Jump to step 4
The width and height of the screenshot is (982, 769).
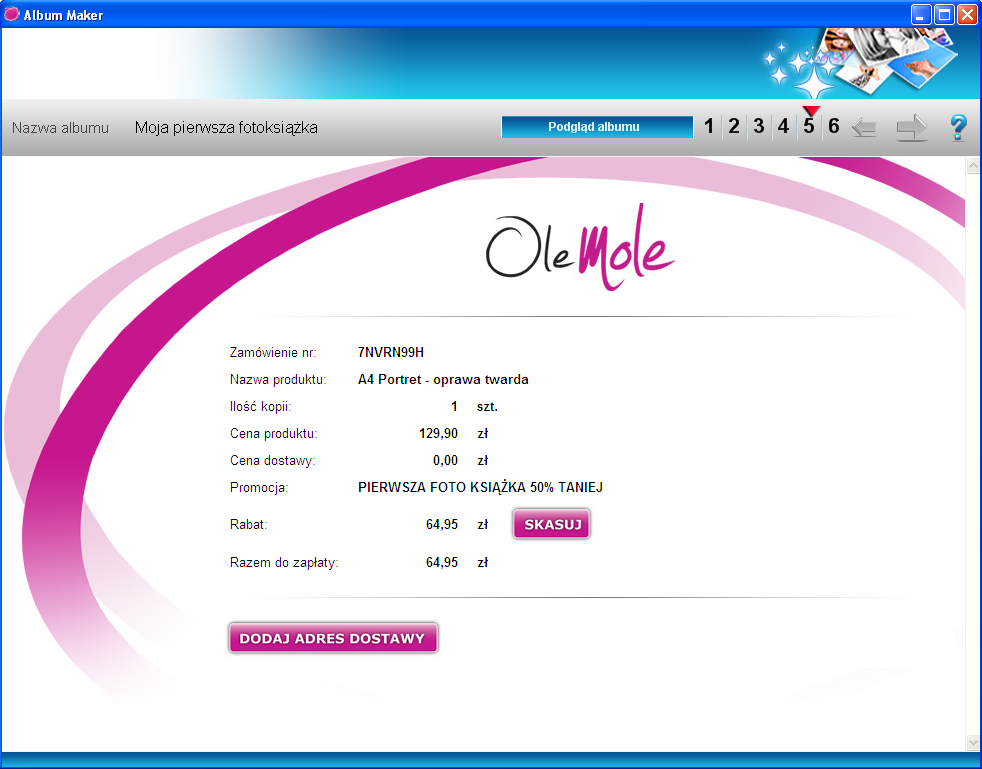783,126
